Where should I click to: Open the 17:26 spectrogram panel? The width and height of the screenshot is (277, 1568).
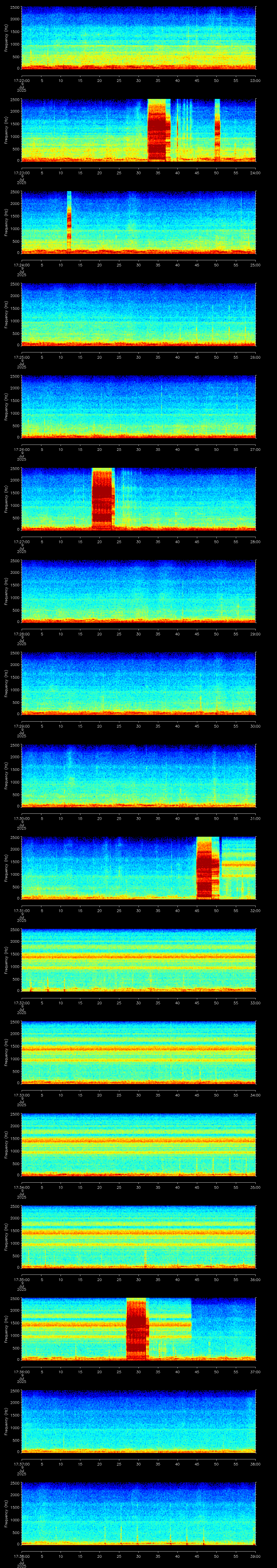coord(138,407)
